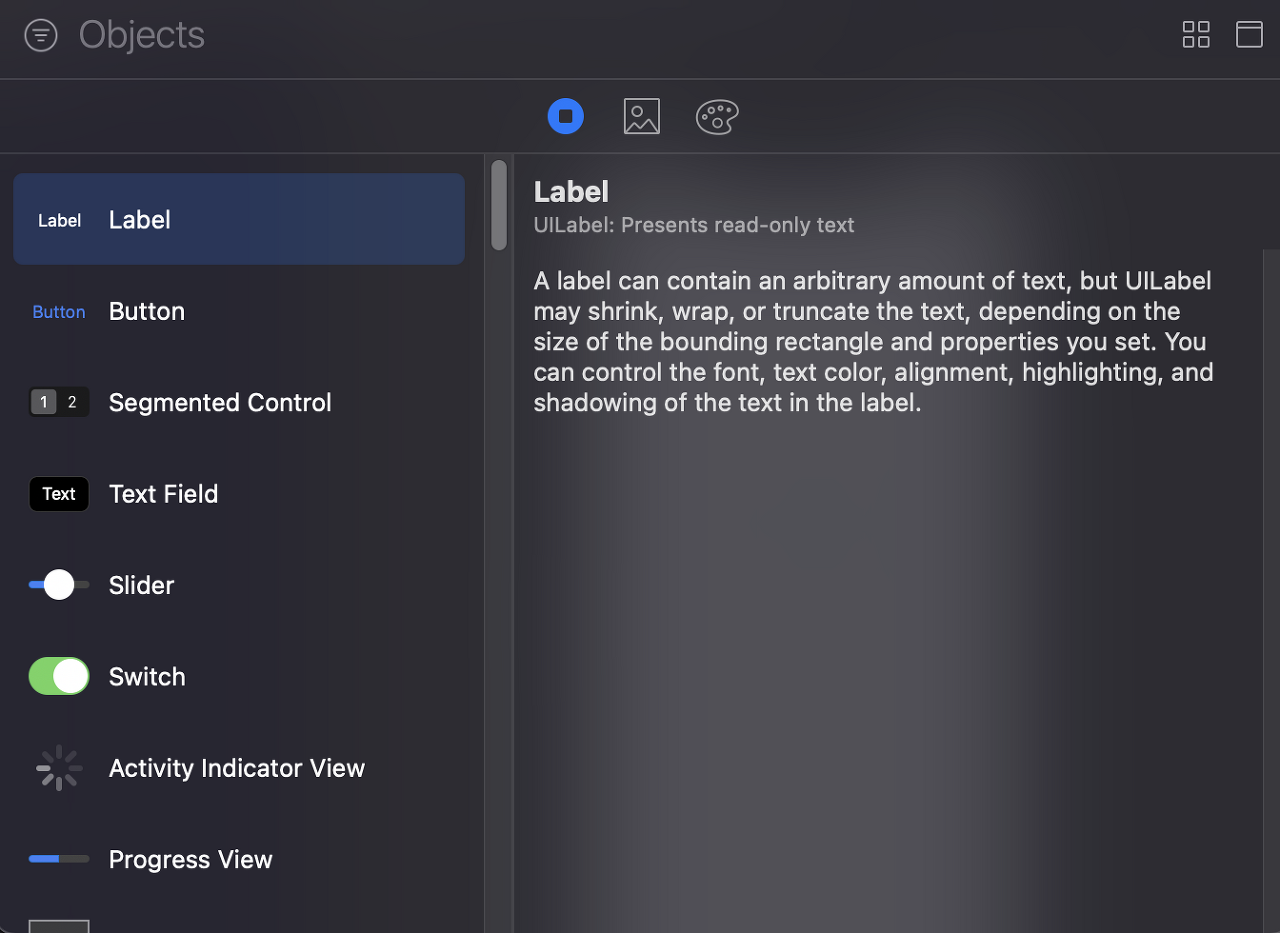Click the label description paragraph
1280x933 pixels.
pyautogui.click(x=874, y=342)
